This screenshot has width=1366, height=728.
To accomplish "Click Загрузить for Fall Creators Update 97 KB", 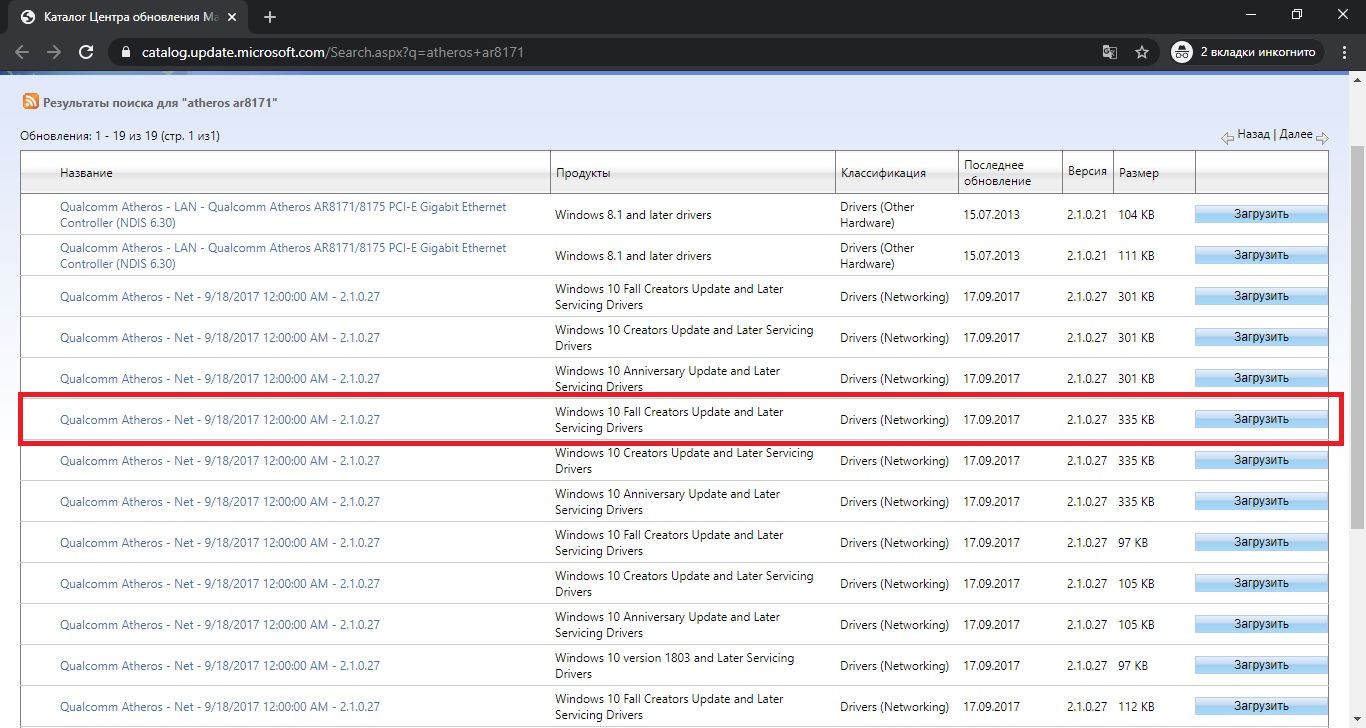I will pyautogui.click(x=1261, y=542).
